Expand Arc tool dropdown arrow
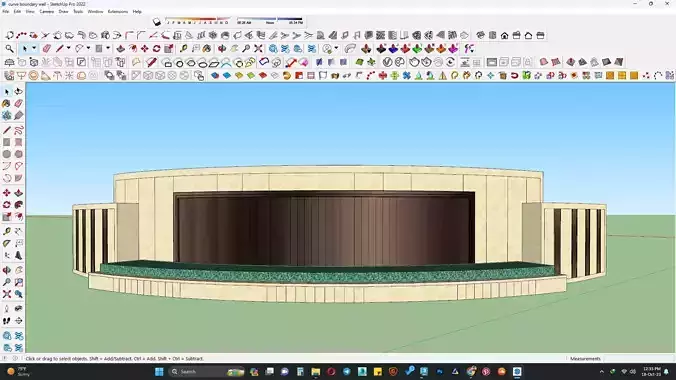Image resolution: width=676 pixels, height=380 pixels. [88, 49]
